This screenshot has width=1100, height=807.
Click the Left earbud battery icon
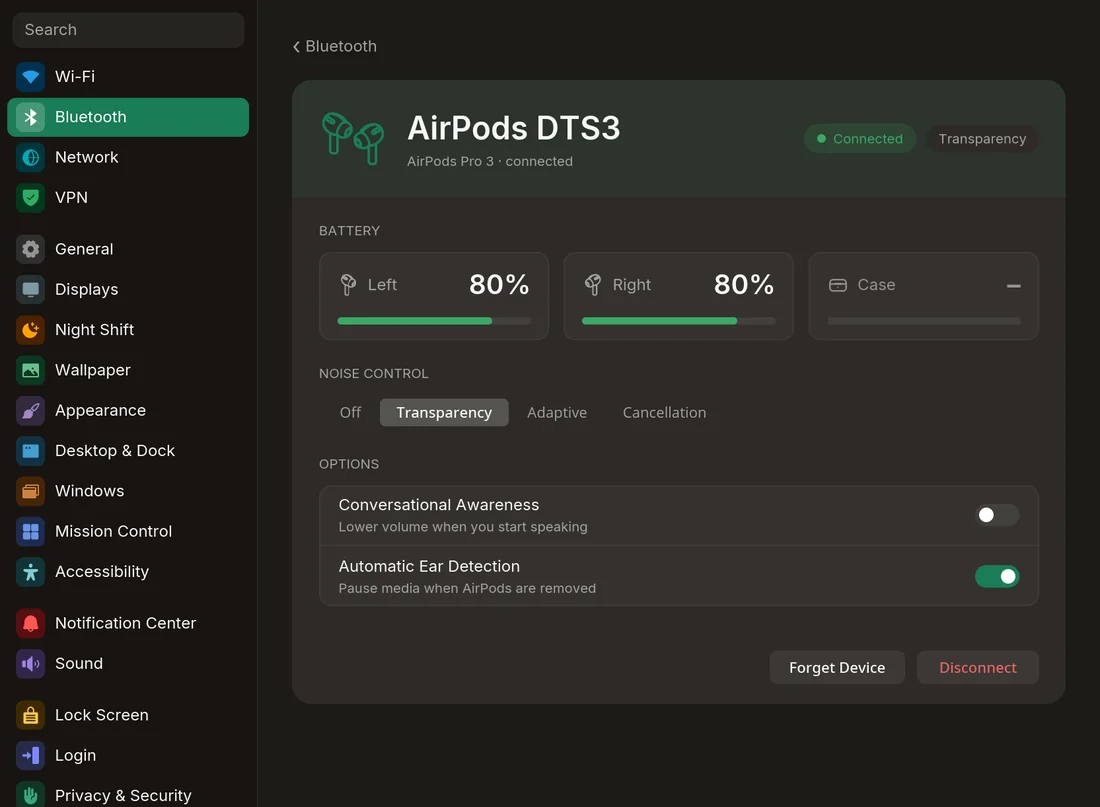(348, 285)
